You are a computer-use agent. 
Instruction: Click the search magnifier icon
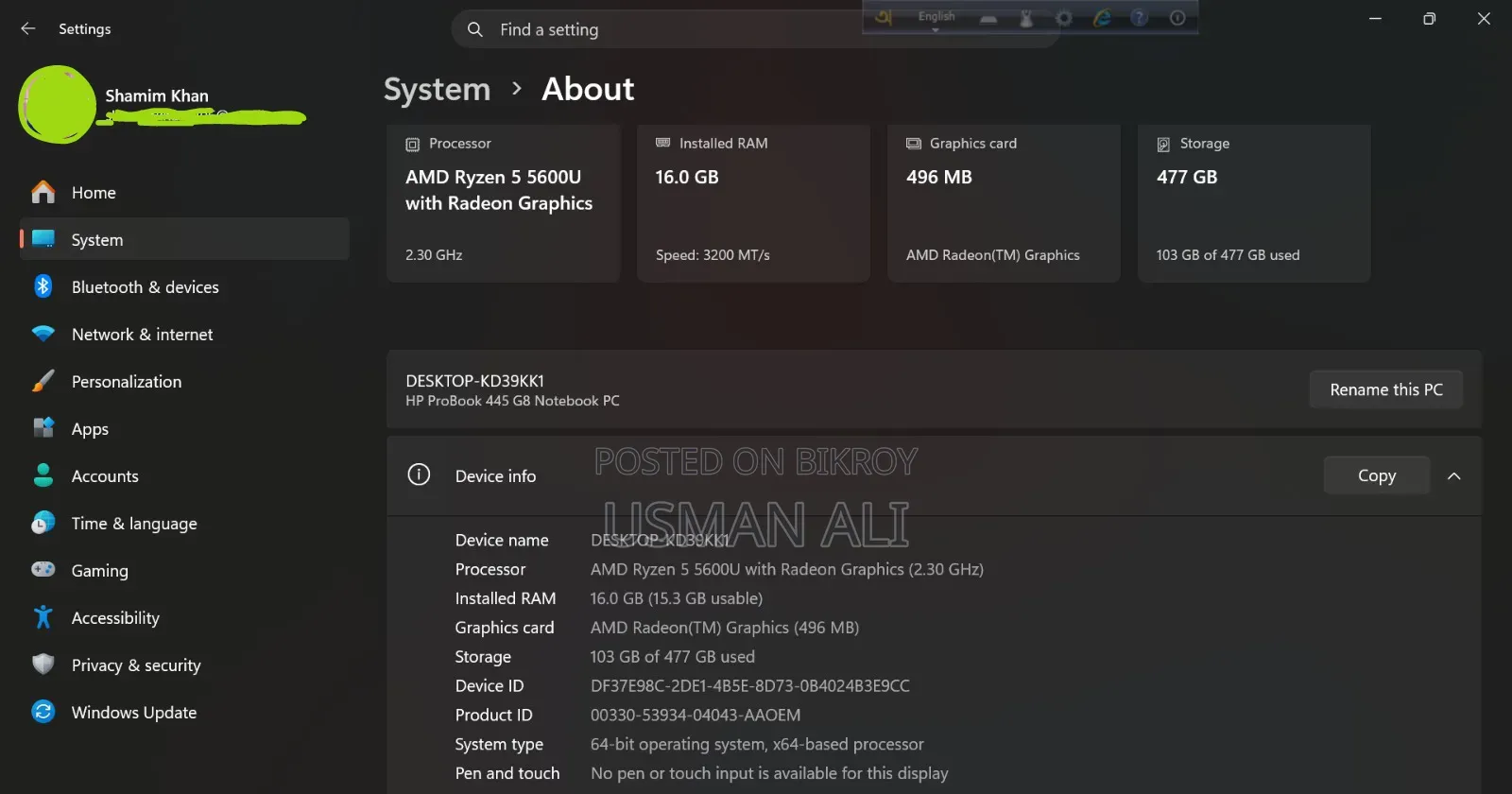[x=475, y=29]
